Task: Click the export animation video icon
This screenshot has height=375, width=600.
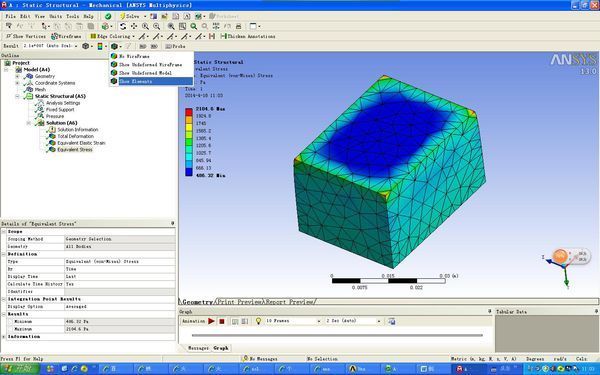Action: 391,321
